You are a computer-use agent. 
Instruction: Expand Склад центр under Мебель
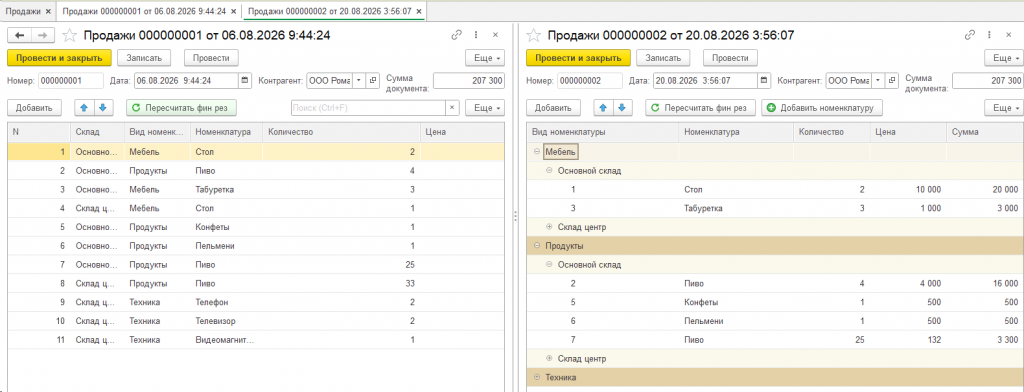[x=549, y=227]
